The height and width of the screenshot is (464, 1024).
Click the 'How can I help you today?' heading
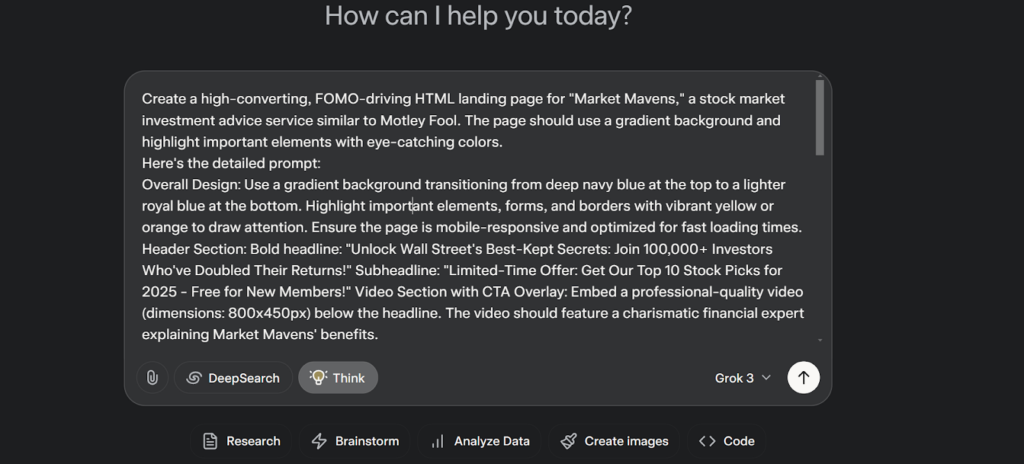(478, 16)
